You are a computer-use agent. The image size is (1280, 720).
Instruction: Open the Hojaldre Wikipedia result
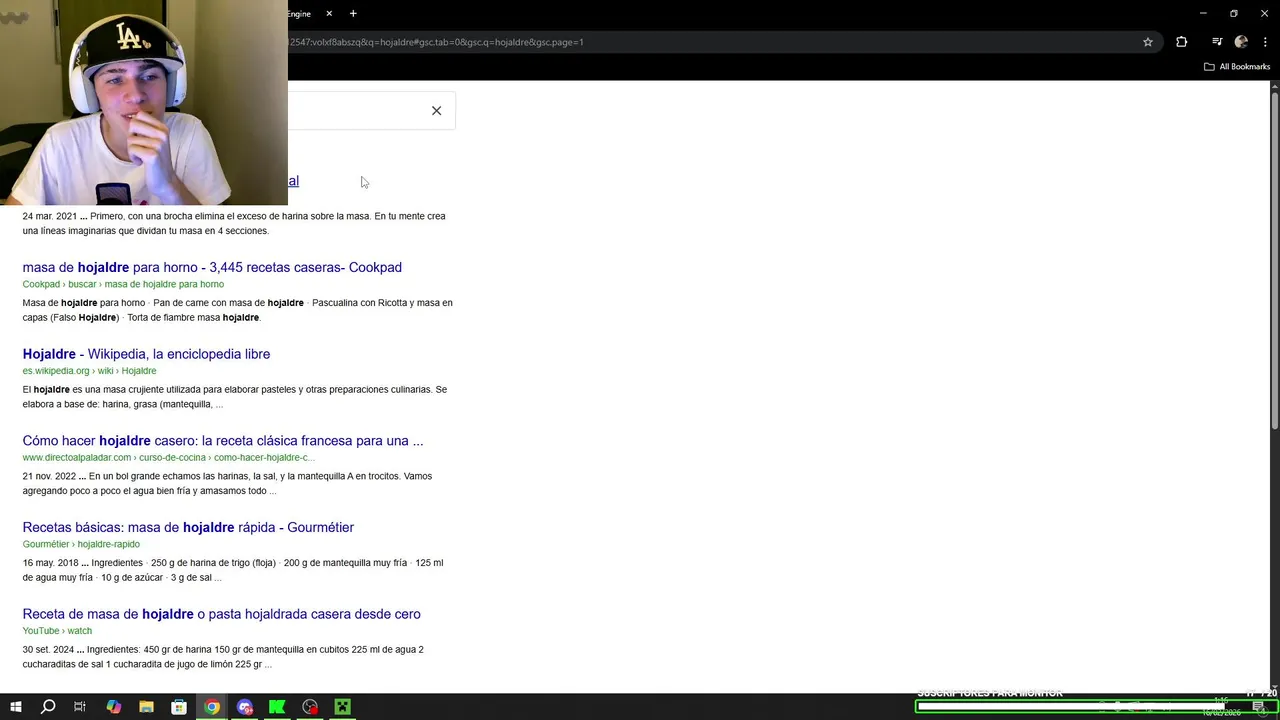[x=146, y=354]
